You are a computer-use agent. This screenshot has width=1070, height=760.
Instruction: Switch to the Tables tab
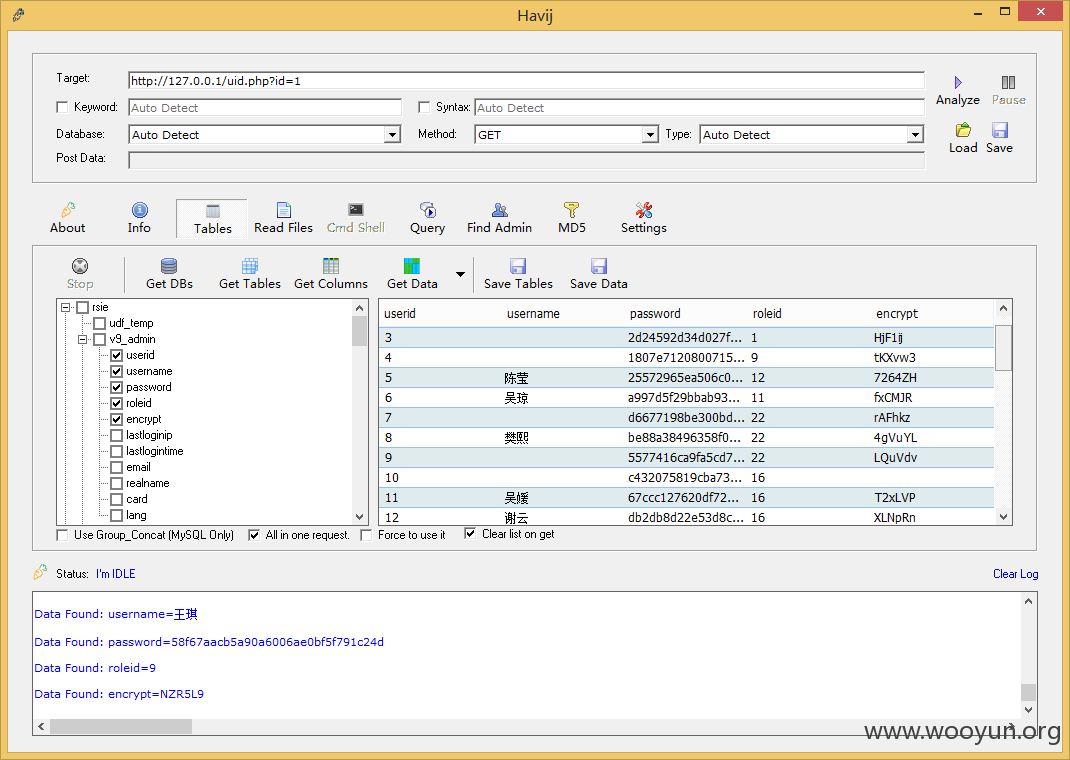[x=212, y=219]
